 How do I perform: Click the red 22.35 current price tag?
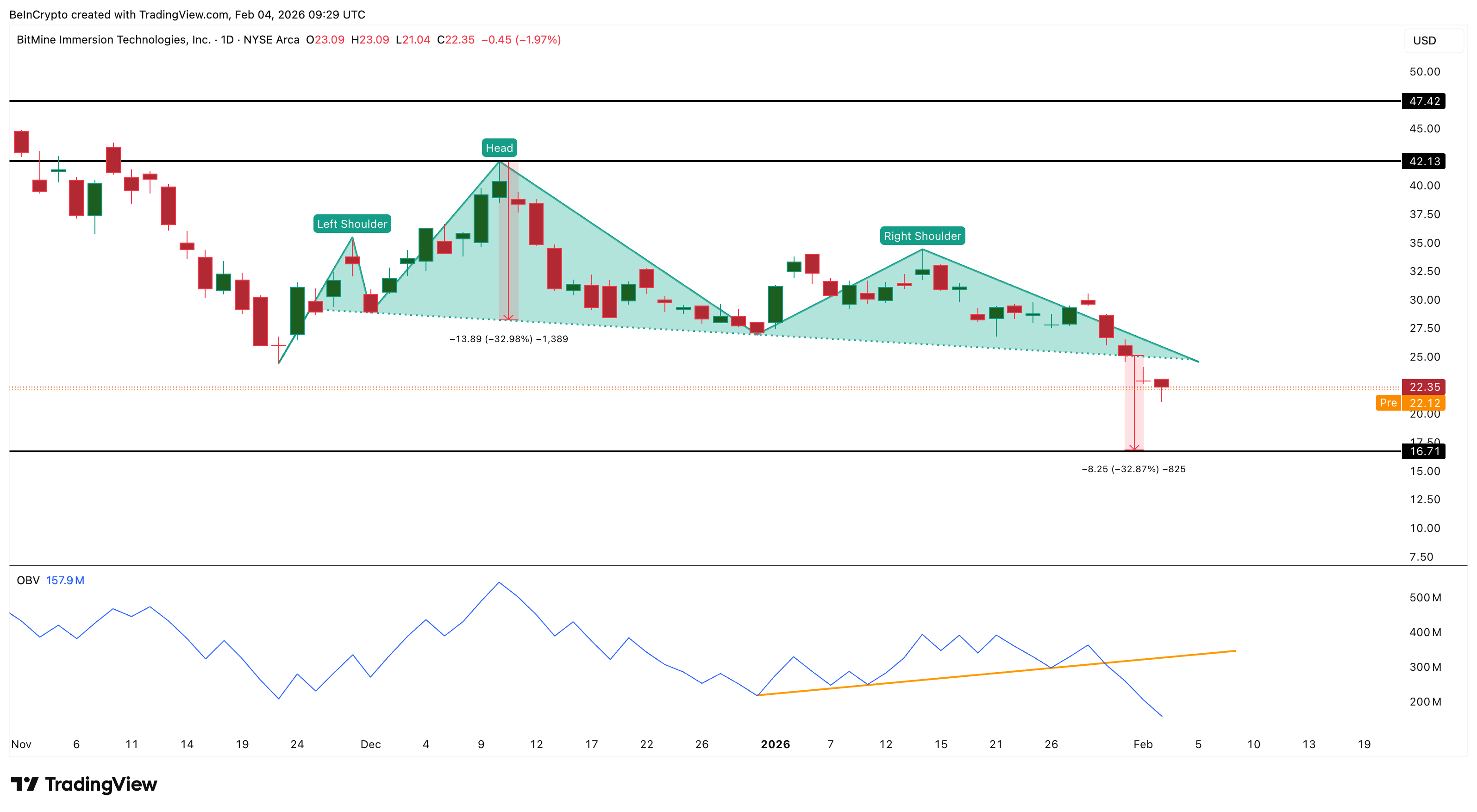coord(1424,387)
